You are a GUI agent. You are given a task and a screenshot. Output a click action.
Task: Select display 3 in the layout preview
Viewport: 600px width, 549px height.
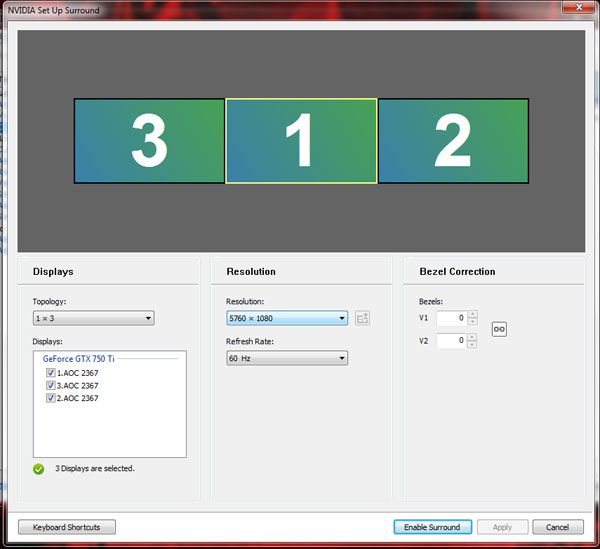pyautogui.click(x=150, y=141)
